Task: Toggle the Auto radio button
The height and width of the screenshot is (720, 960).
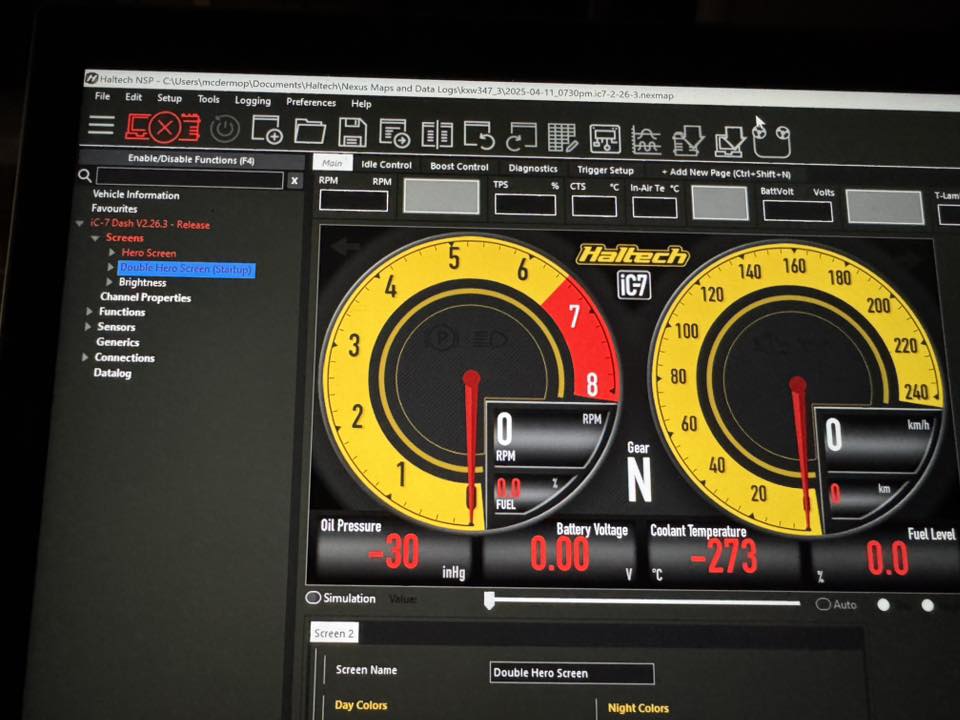Action: click(823, 604)
